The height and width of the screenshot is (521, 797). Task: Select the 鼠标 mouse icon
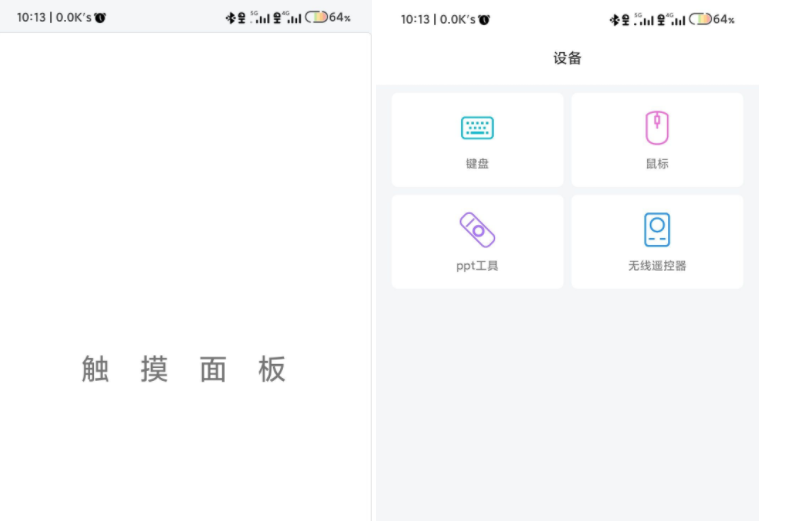(657, 128)
